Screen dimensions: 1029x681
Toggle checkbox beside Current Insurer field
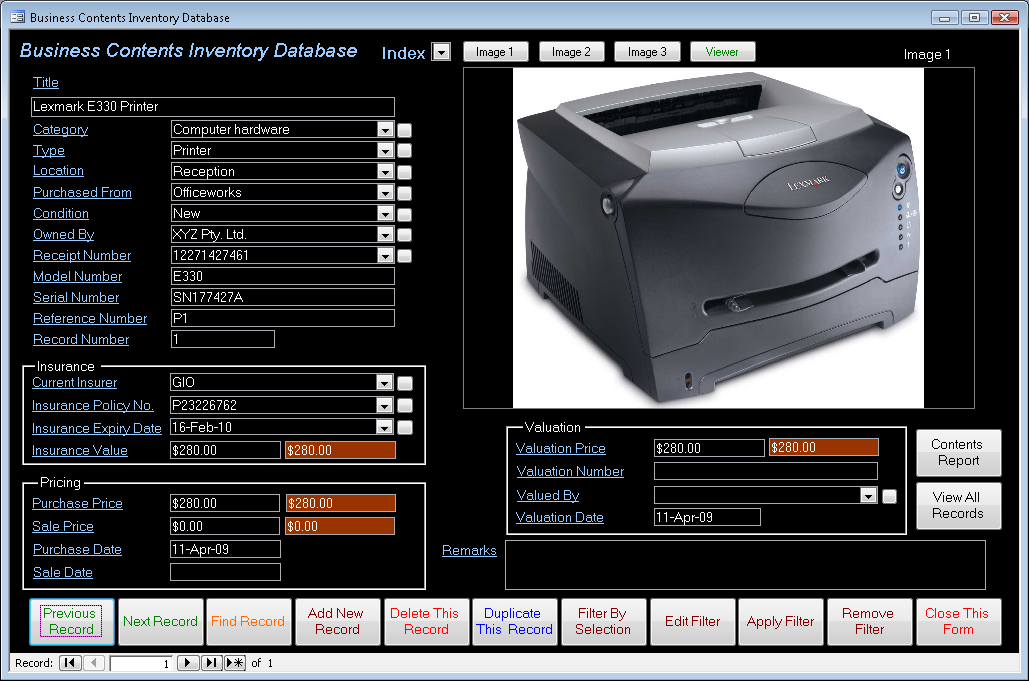click(405, 383)
